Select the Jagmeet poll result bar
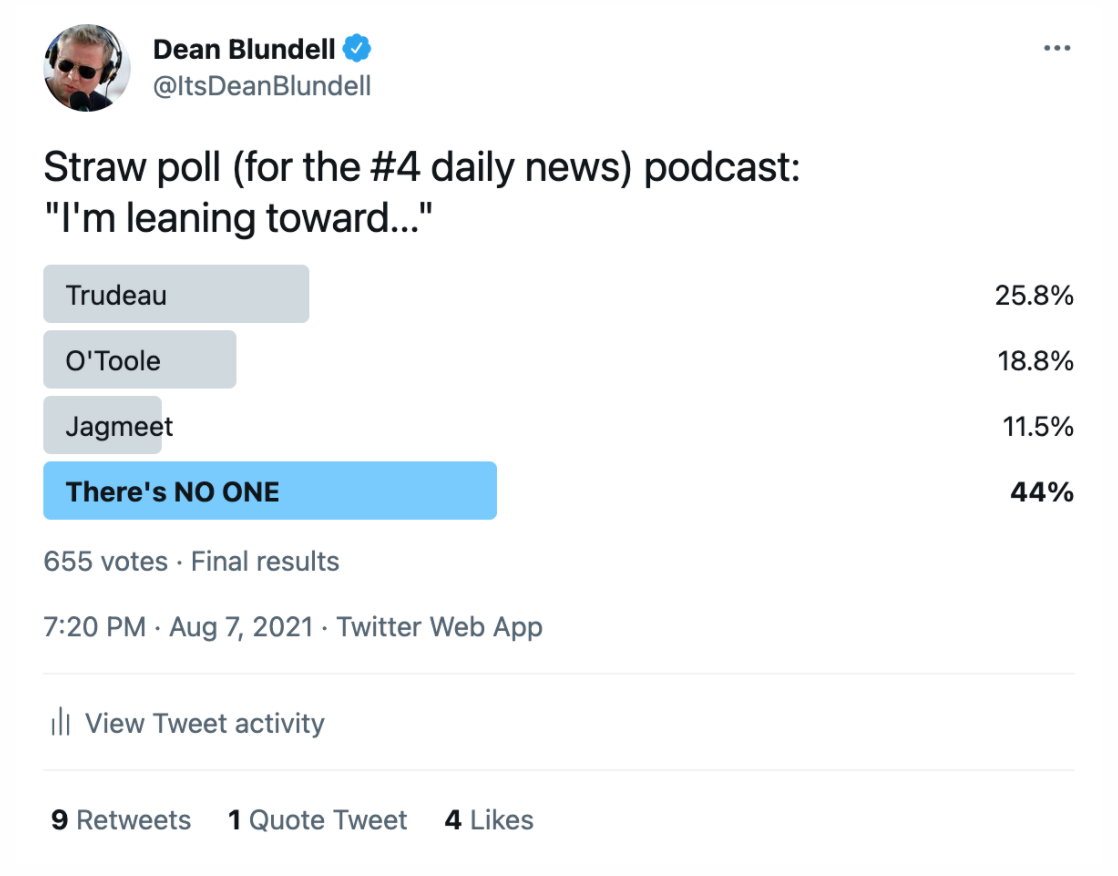The image size is (1118, 876). 103,426
